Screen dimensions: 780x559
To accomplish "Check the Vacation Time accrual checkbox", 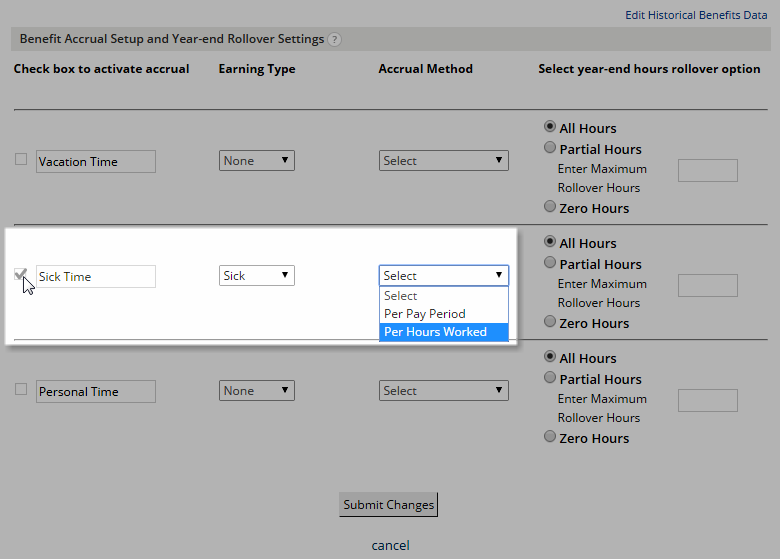I will click(x=21, y=159).
